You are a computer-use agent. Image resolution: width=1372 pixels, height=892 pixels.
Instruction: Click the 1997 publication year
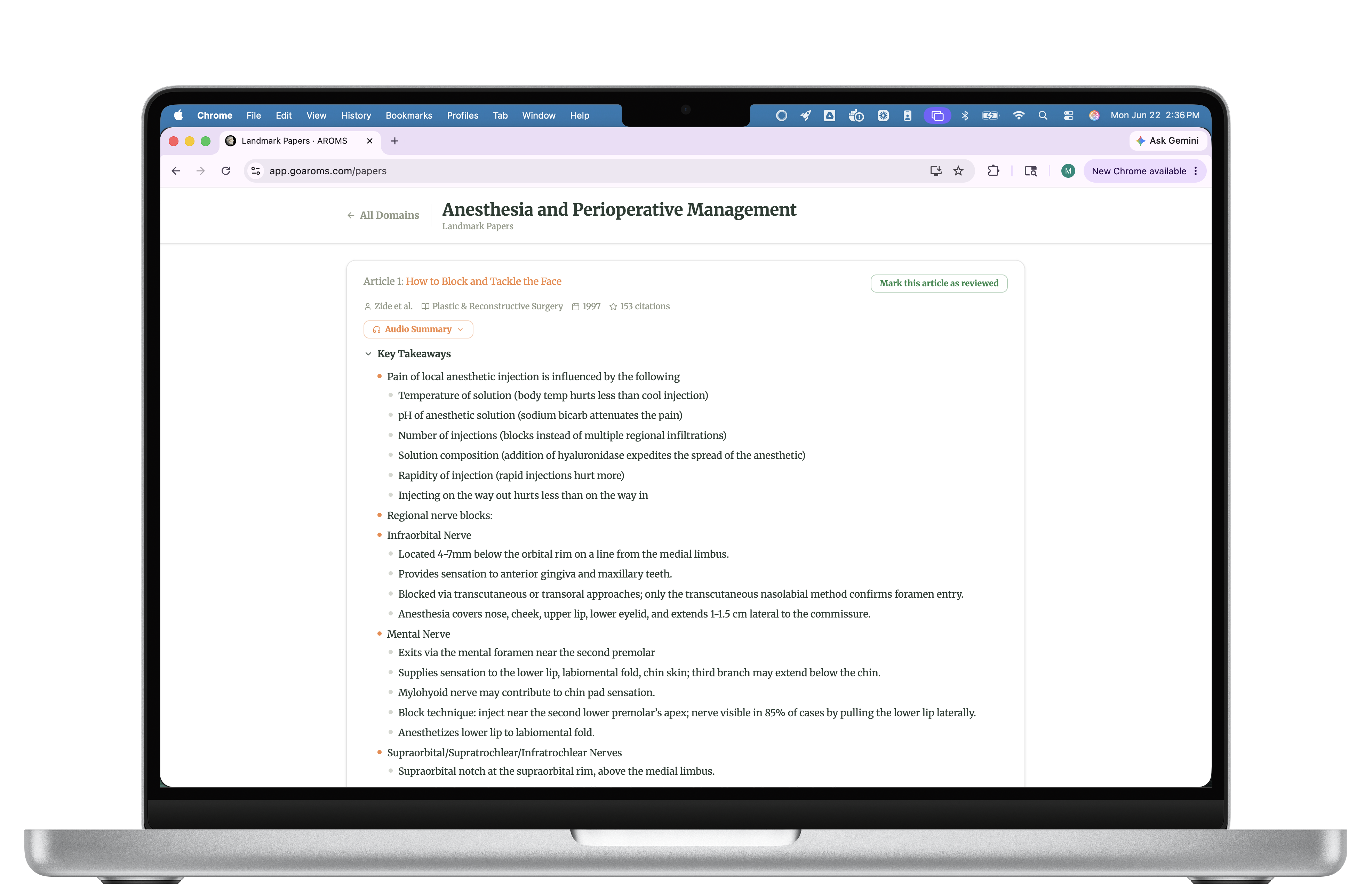coord(586,306)
